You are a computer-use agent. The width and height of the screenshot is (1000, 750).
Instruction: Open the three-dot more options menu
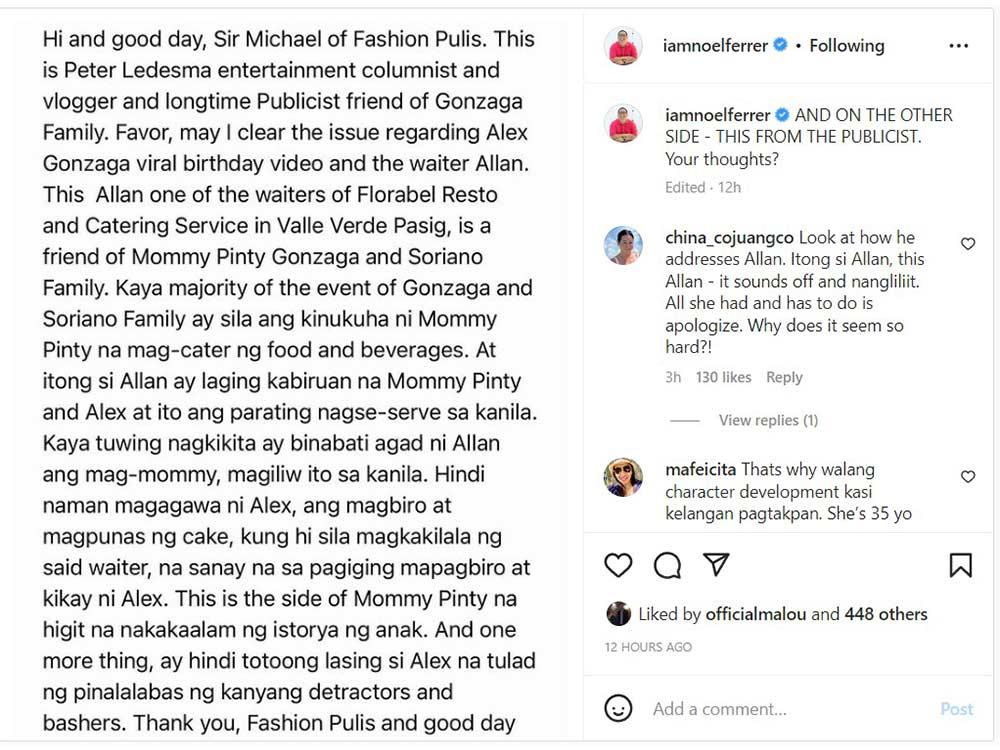(x=958, y=46)
